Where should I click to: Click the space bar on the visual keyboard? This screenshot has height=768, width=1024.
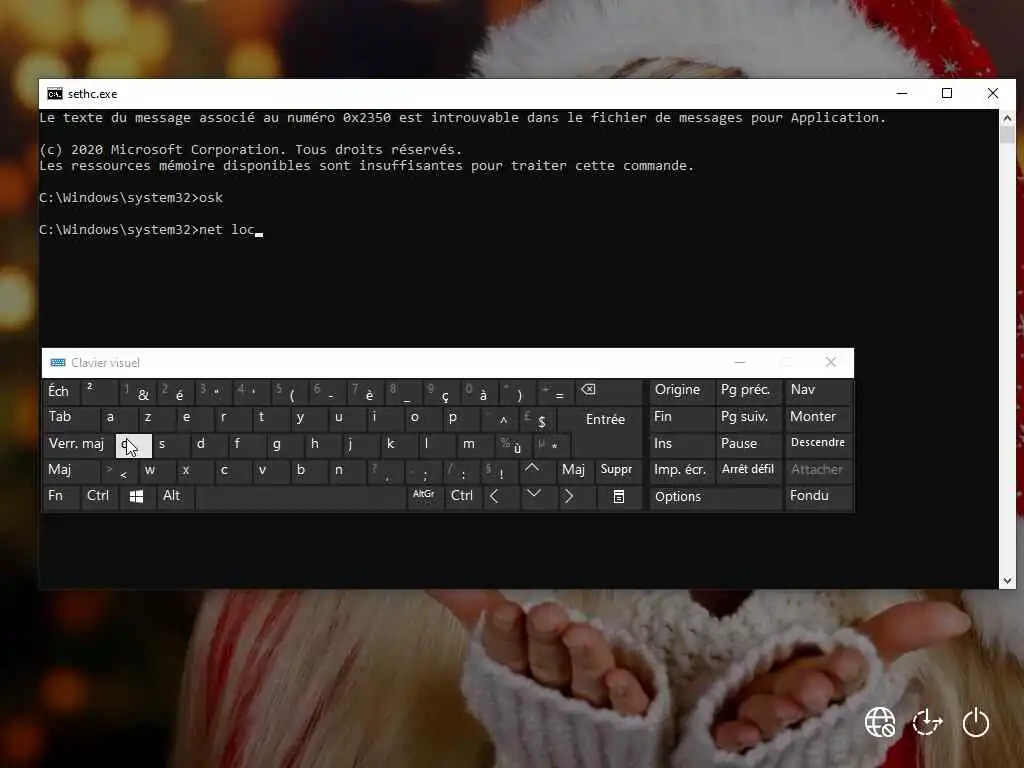click(x=300, y=497)
